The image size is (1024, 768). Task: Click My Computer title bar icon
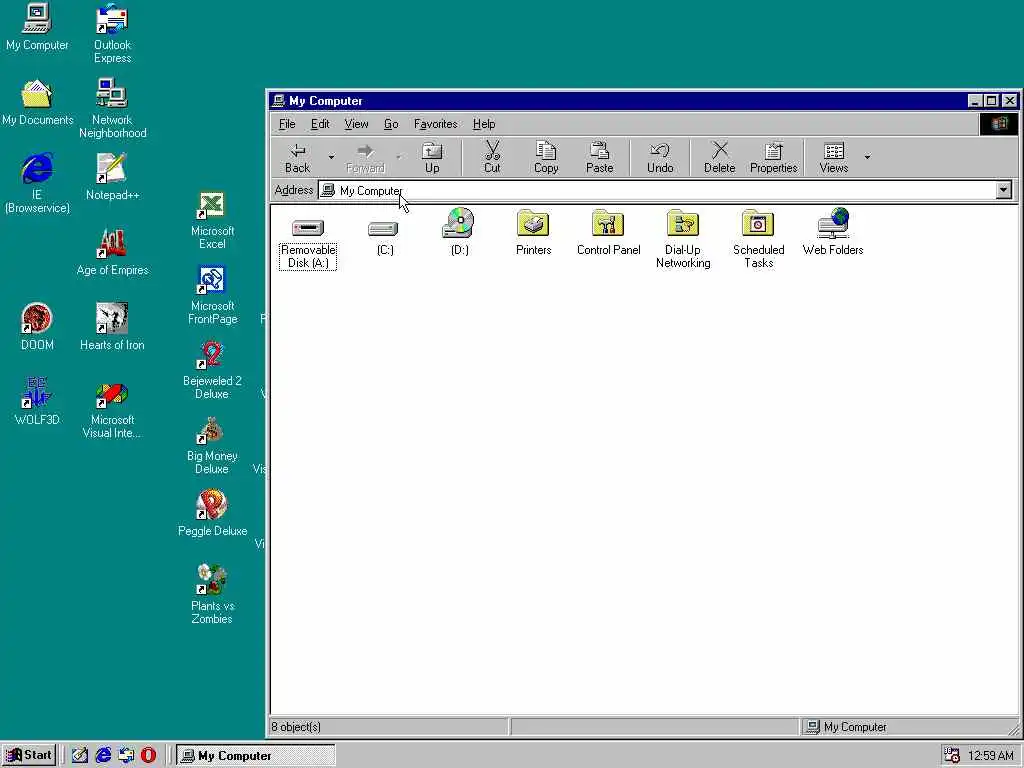click(x=279, y=101)
